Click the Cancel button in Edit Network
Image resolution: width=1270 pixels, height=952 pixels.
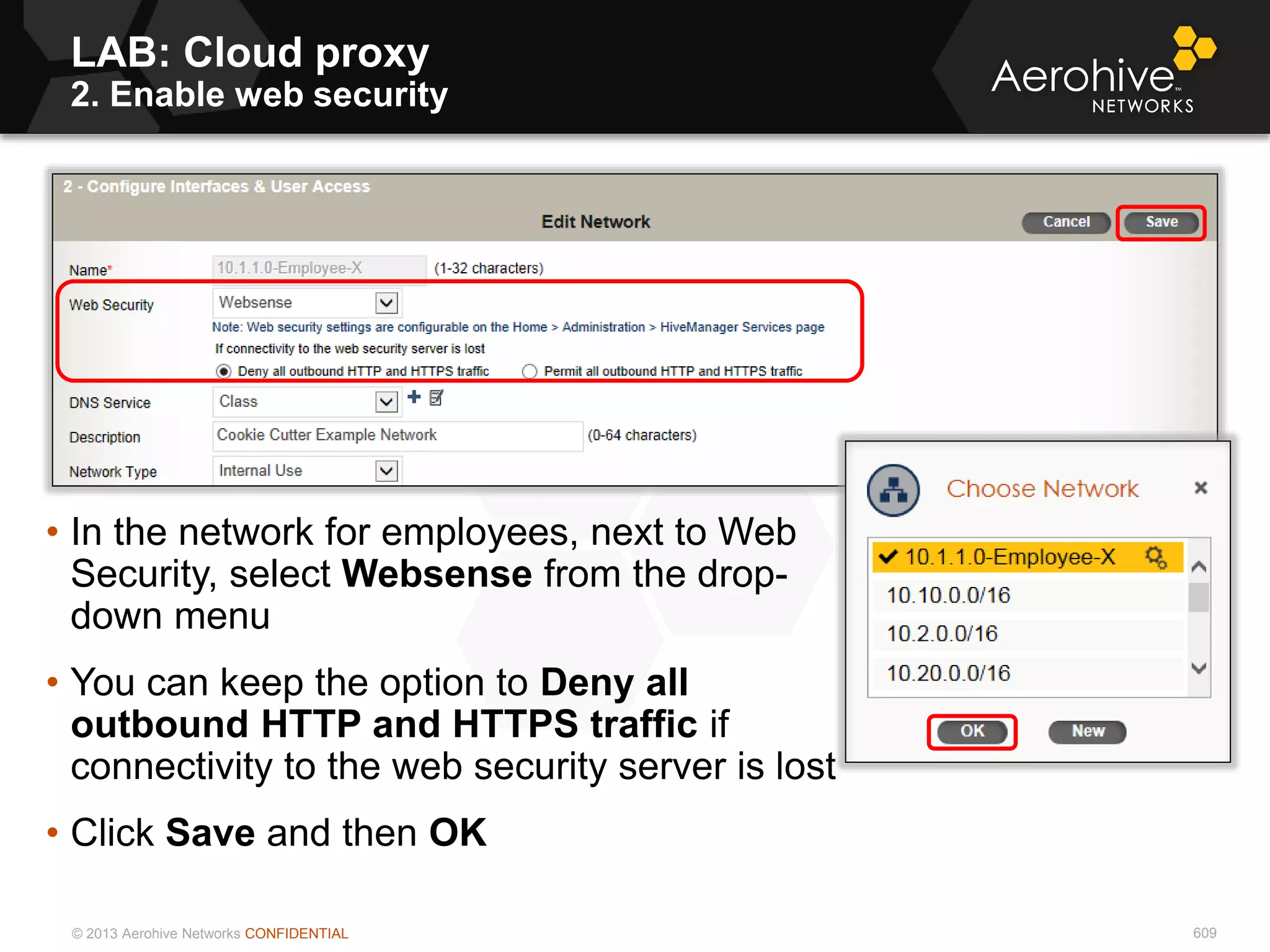[x=1066, y=222]
